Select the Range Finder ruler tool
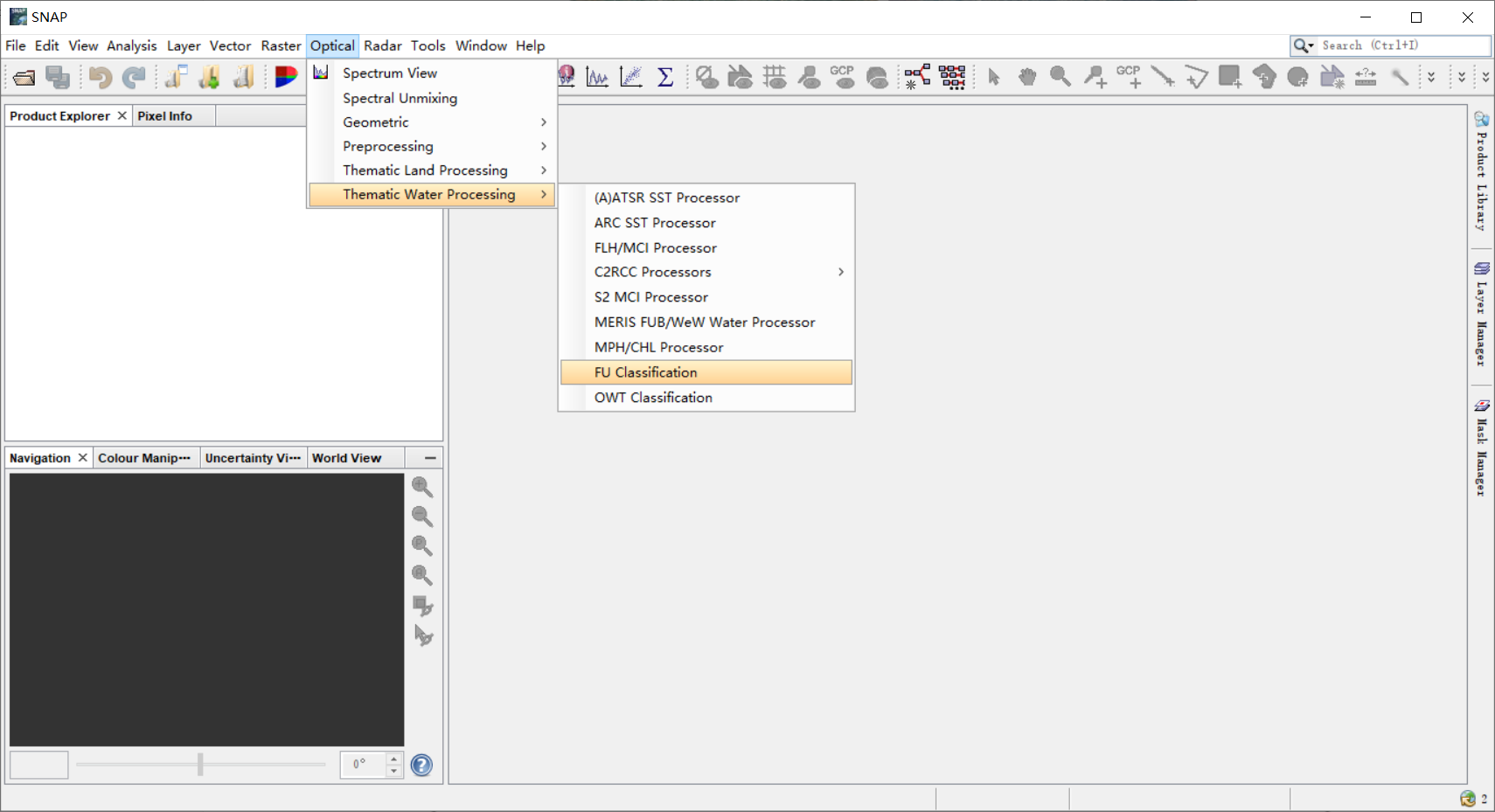Screen dimensions: 1495x812 pos(1366,77)
